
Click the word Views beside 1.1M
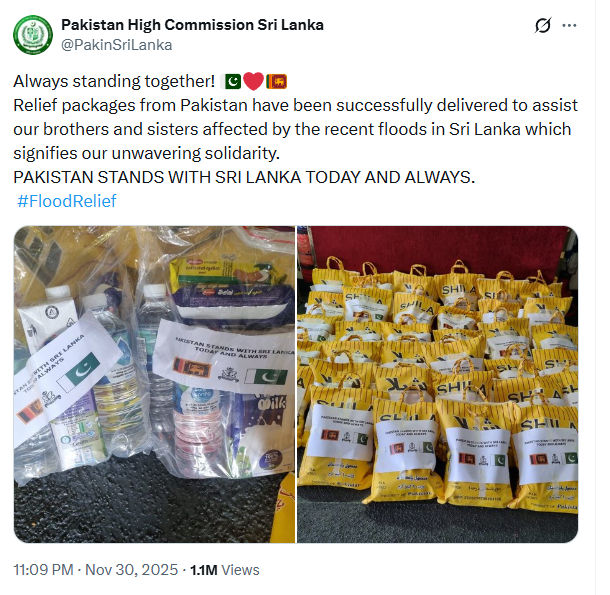click(x=240, y=570)
